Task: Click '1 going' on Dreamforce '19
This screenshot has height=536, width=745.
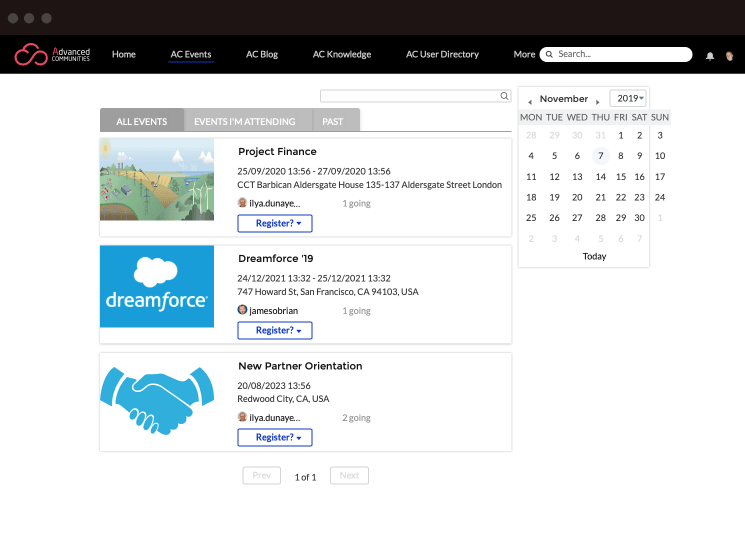Action: tap(356, 311)
